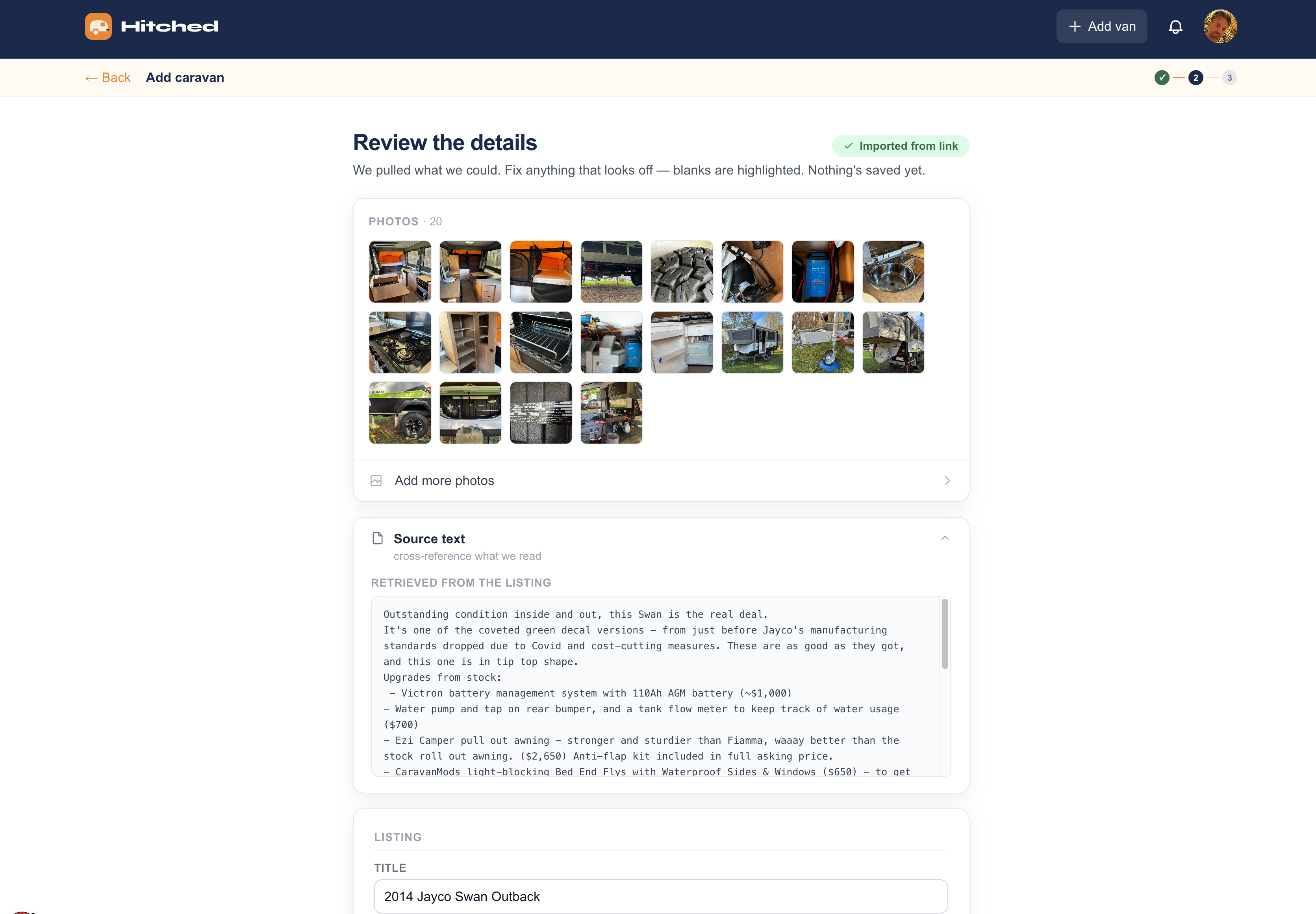Open the blue Victron charger thumbnail
1316x914 pixels.
823,272
